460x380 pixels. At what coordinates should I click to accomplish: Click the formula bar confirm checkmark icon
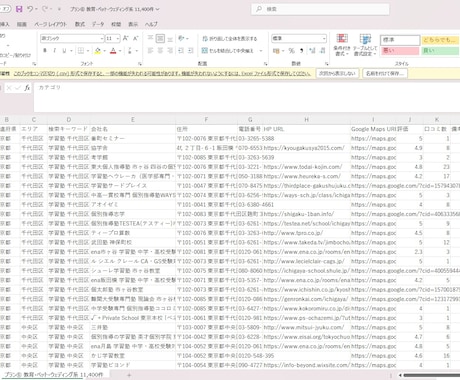[18, 88]
